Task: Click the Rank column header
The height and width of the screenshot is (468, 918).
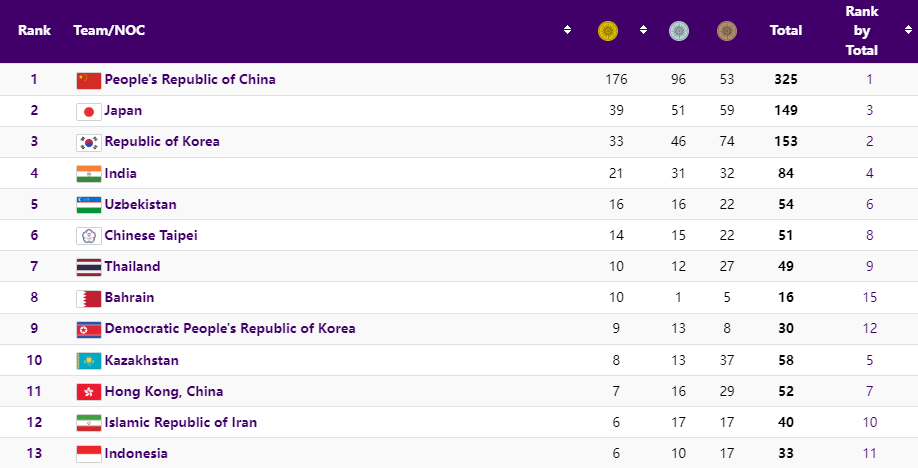Action: pos(34,30)
